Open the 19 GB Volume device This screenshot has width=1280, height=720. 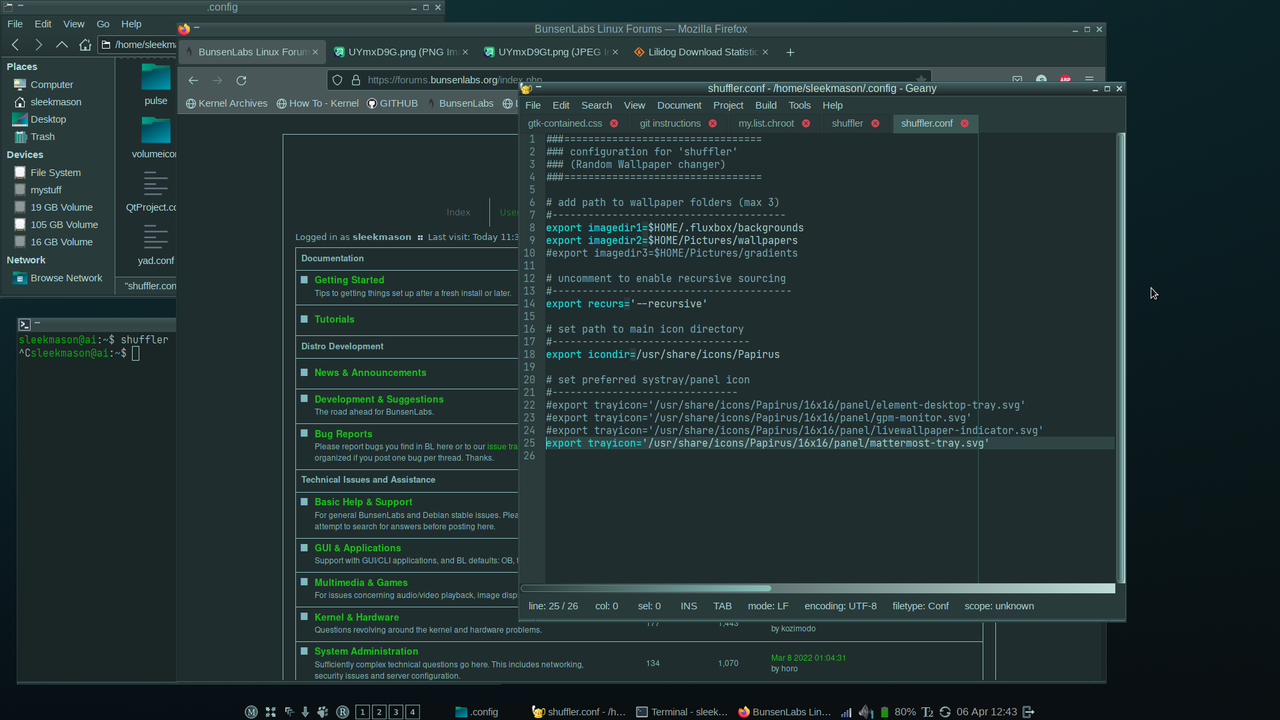click(53, 207)
